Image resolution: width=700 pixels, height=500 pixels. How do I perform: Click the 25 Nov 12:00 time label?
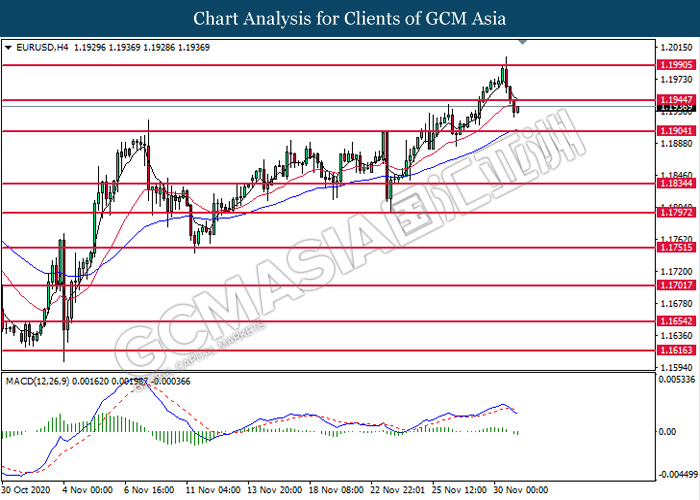(459, 490)
